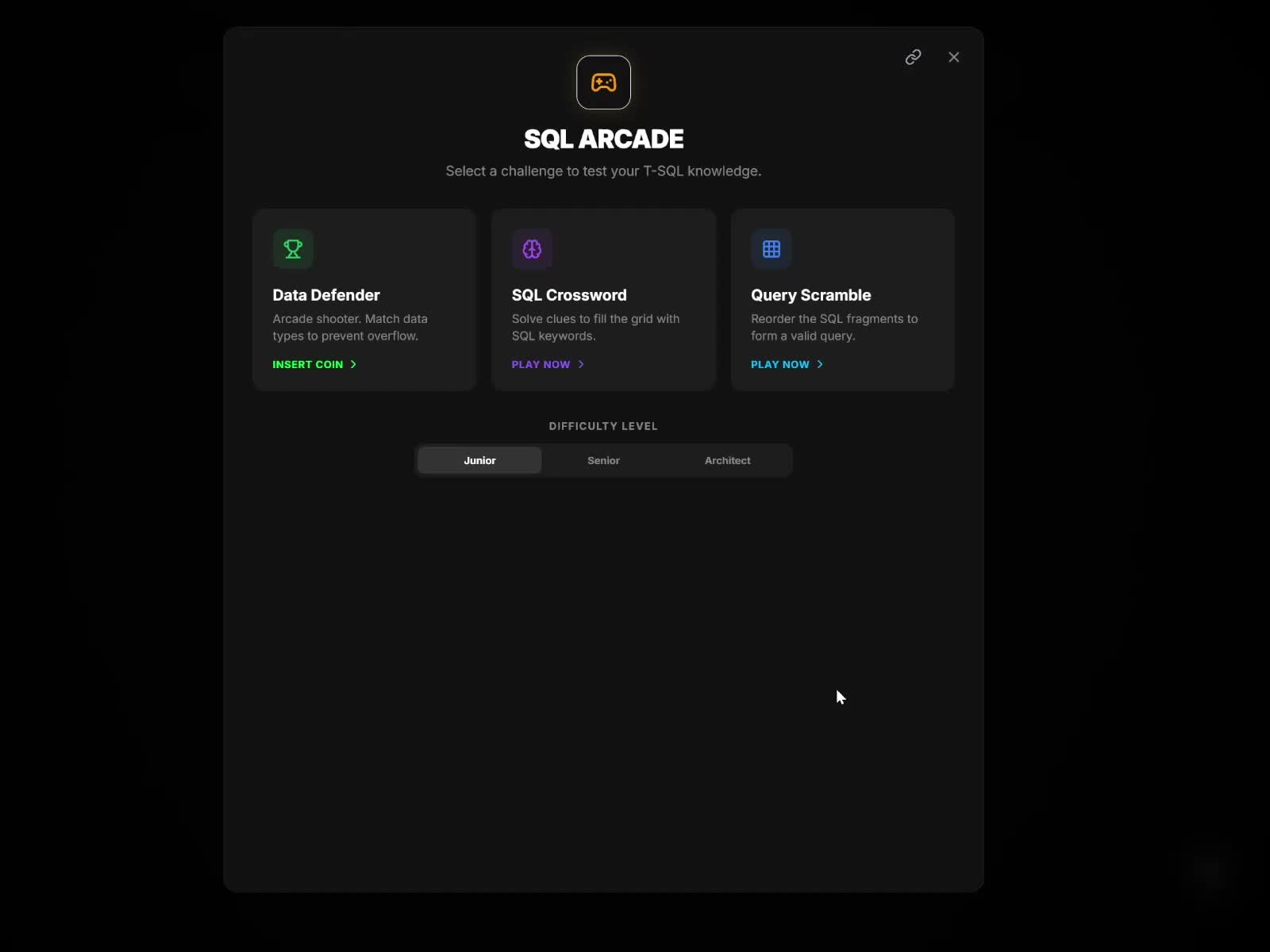Click the green chevron beside INSERT COIN
This screenshot has width=1270, height=952.
pyautogui.click(x=354, y=364)
